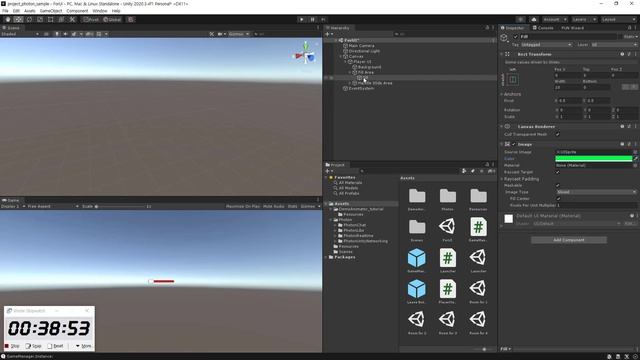The height and width of the screenshot is (360, 640).
Task: Click the Reset button in stopwatch window
Action: [x=55, y=346]
